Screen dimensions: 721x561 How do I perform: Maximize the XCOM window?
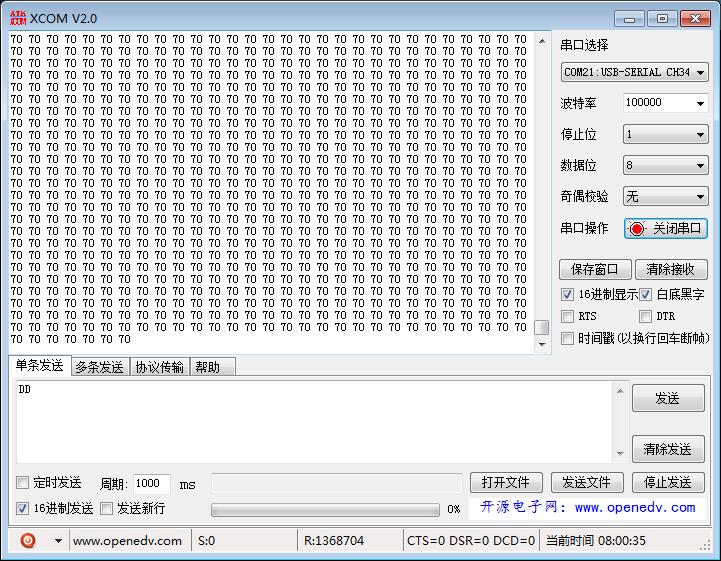tap(662, 19)
